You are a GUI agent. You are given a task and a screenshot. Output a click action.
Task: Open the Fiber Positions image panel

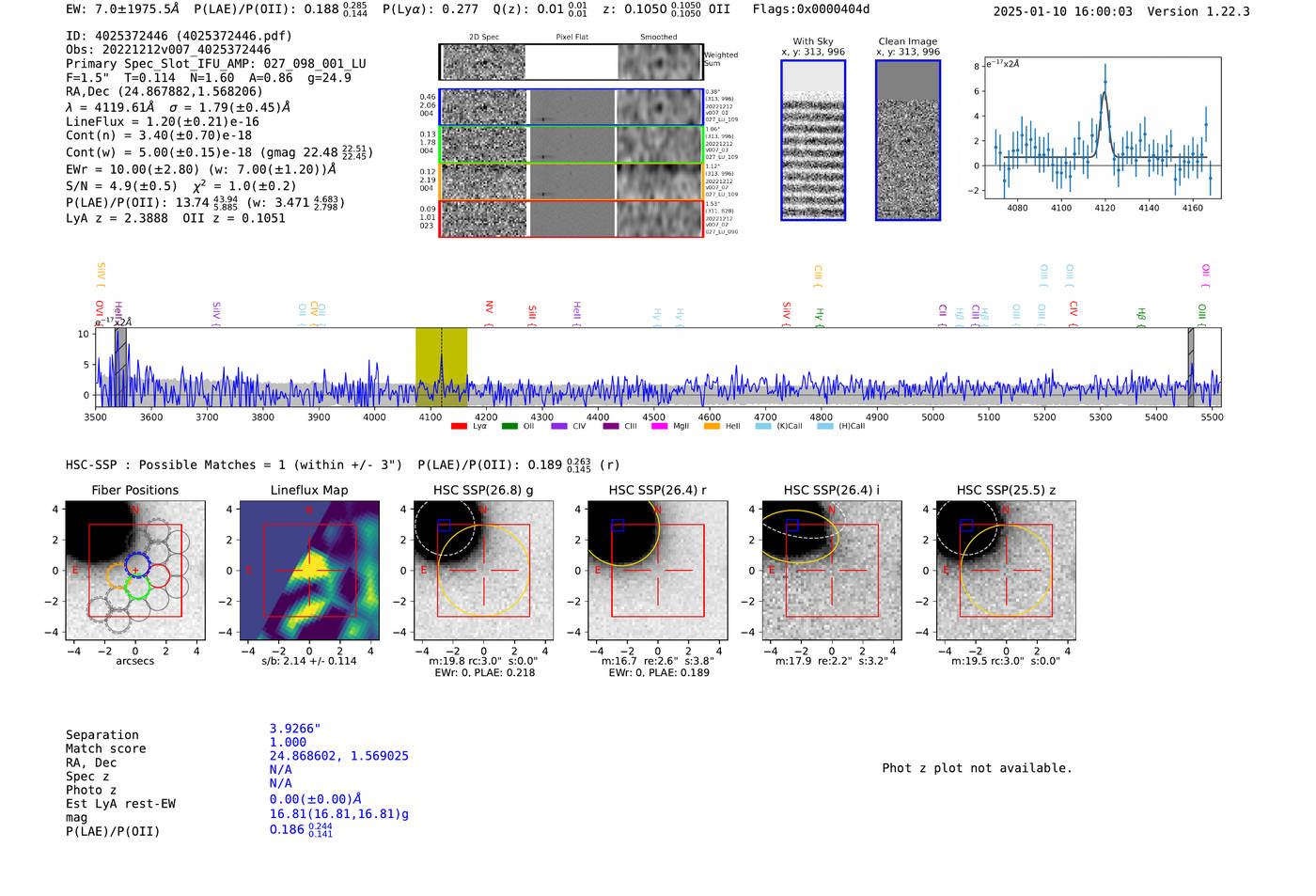pos(134,571)
